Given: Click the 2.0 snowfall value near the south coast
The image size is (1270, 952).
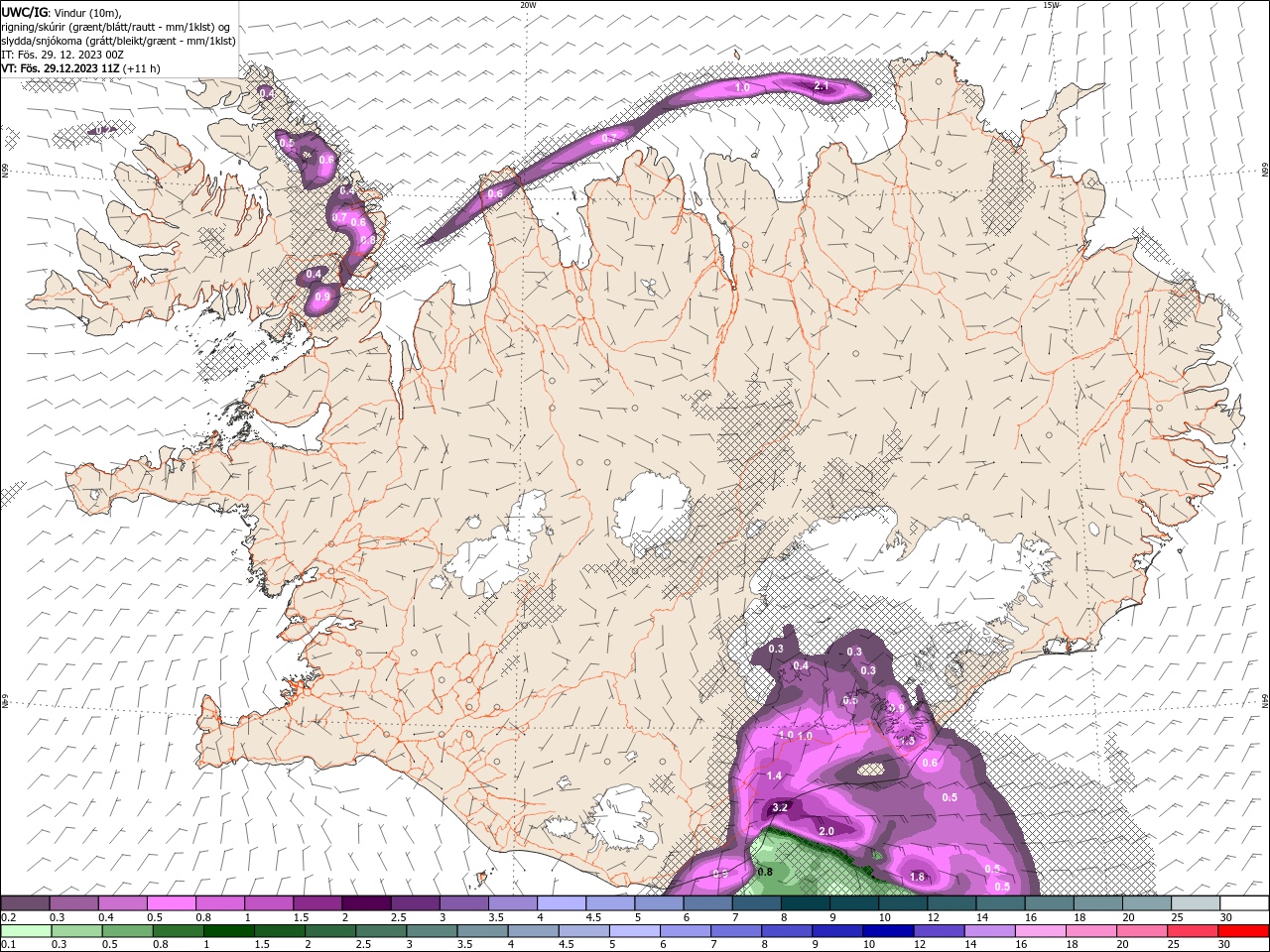Looking at the screenshot, I should [825, 831].
